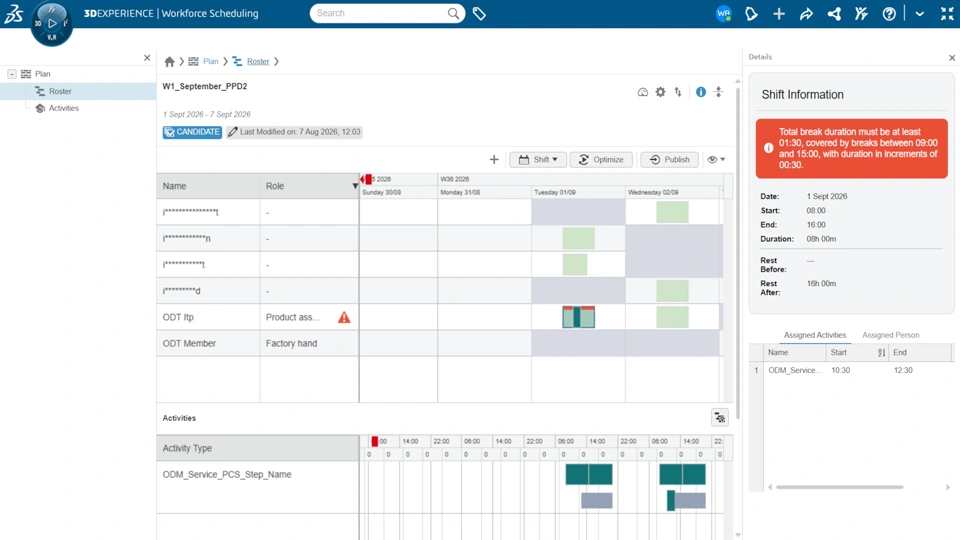The height and width of the screenshot is (540, 960).
Task: Select ODT ltp's Wednesday shift block
Action: pyautogui.click(x=672, y=317)
